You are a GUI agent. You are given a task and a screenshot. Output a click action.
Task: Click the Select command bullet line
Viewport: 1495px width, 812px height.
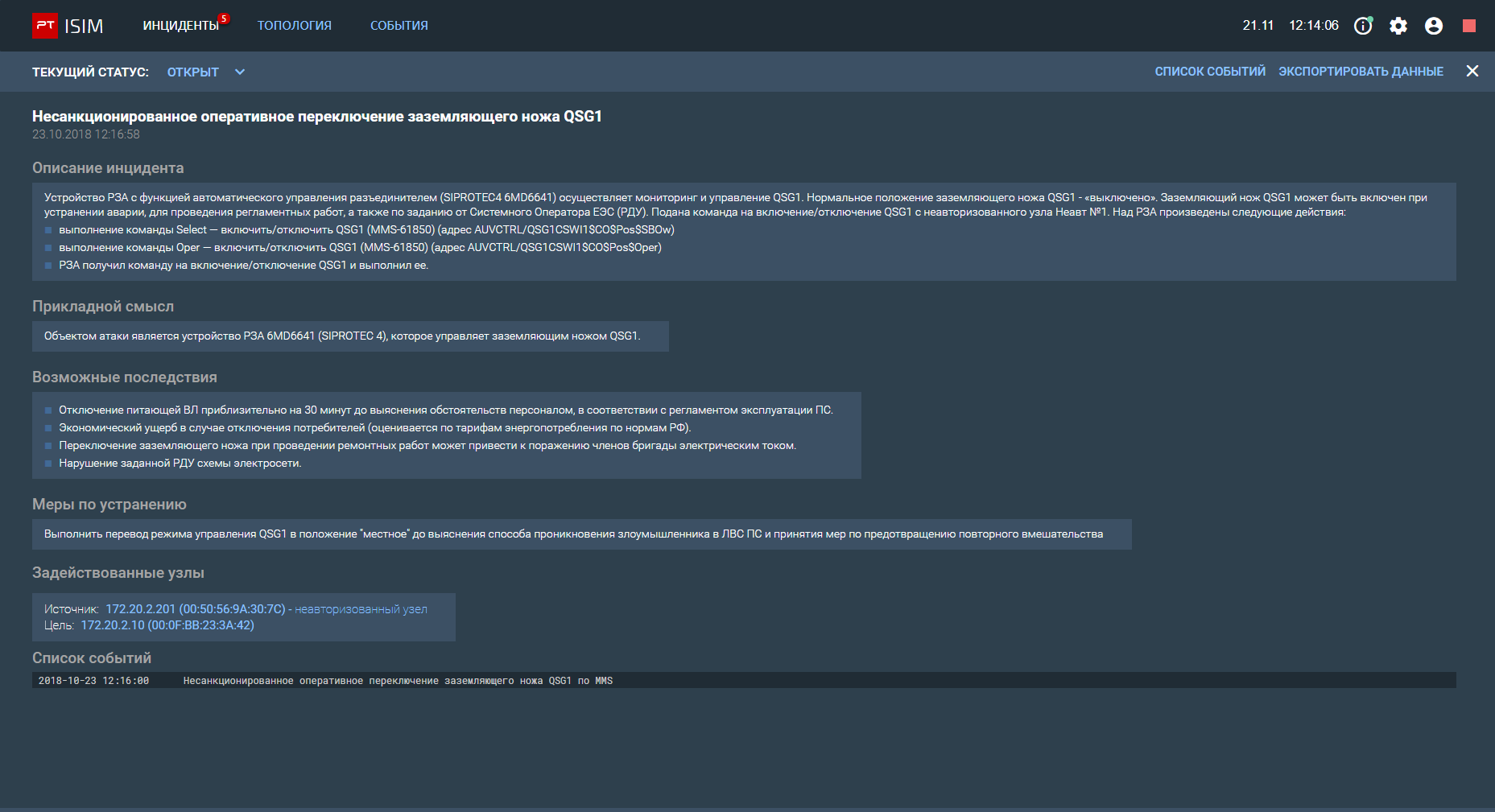coord(366,230)
